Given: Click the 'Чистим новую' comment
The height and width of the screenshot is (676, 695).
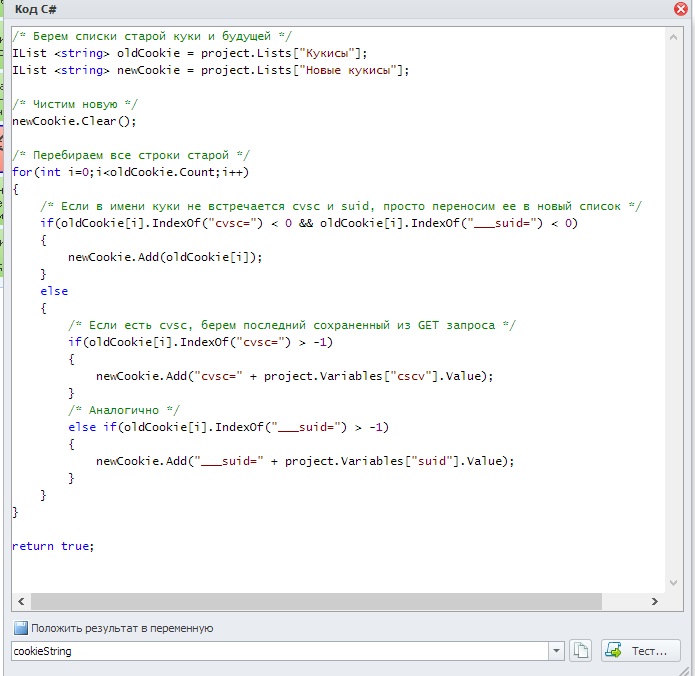Looking at the screenshot, I should click(75, 104).
